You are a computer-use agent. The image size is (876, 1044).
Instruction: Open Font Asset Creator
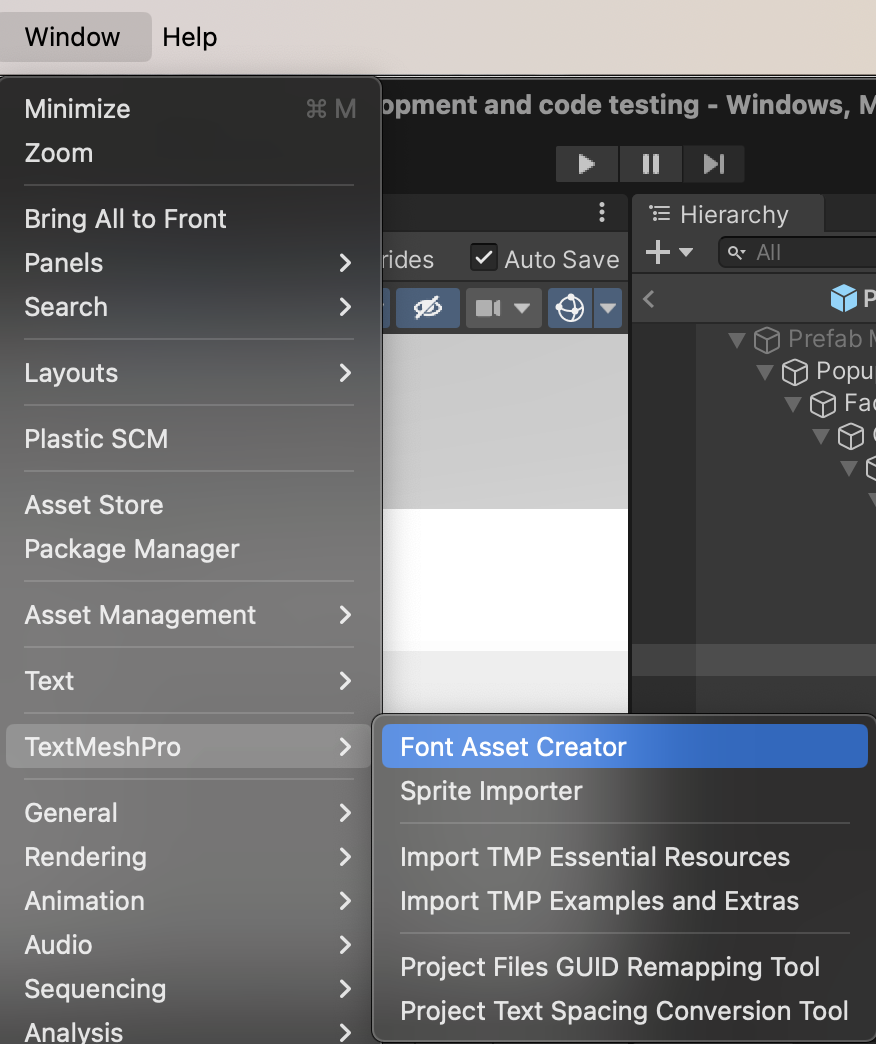[x=624, y=746]
